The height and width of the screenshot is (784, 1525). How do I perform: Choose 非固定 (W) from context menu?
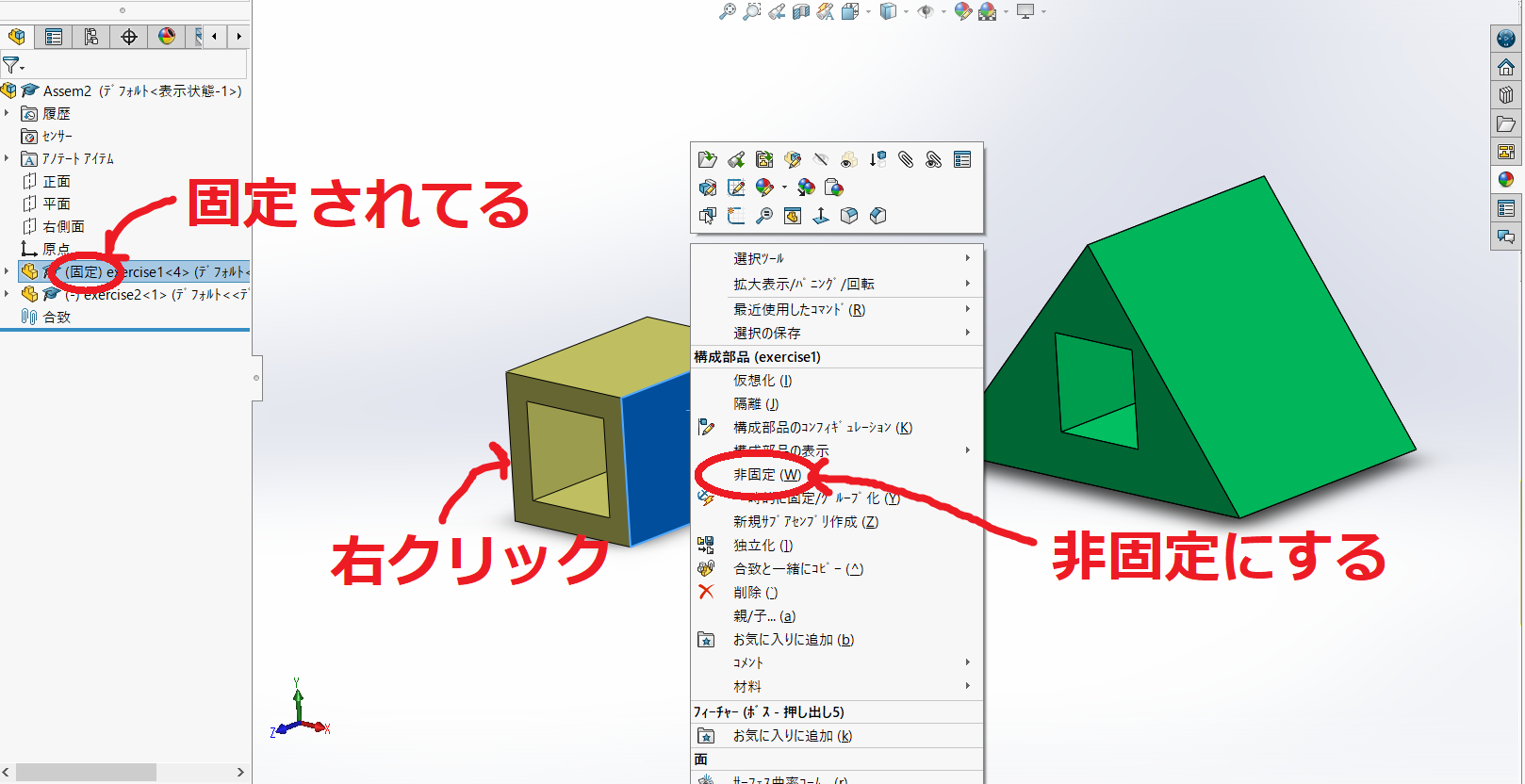[x=837, y=474]
